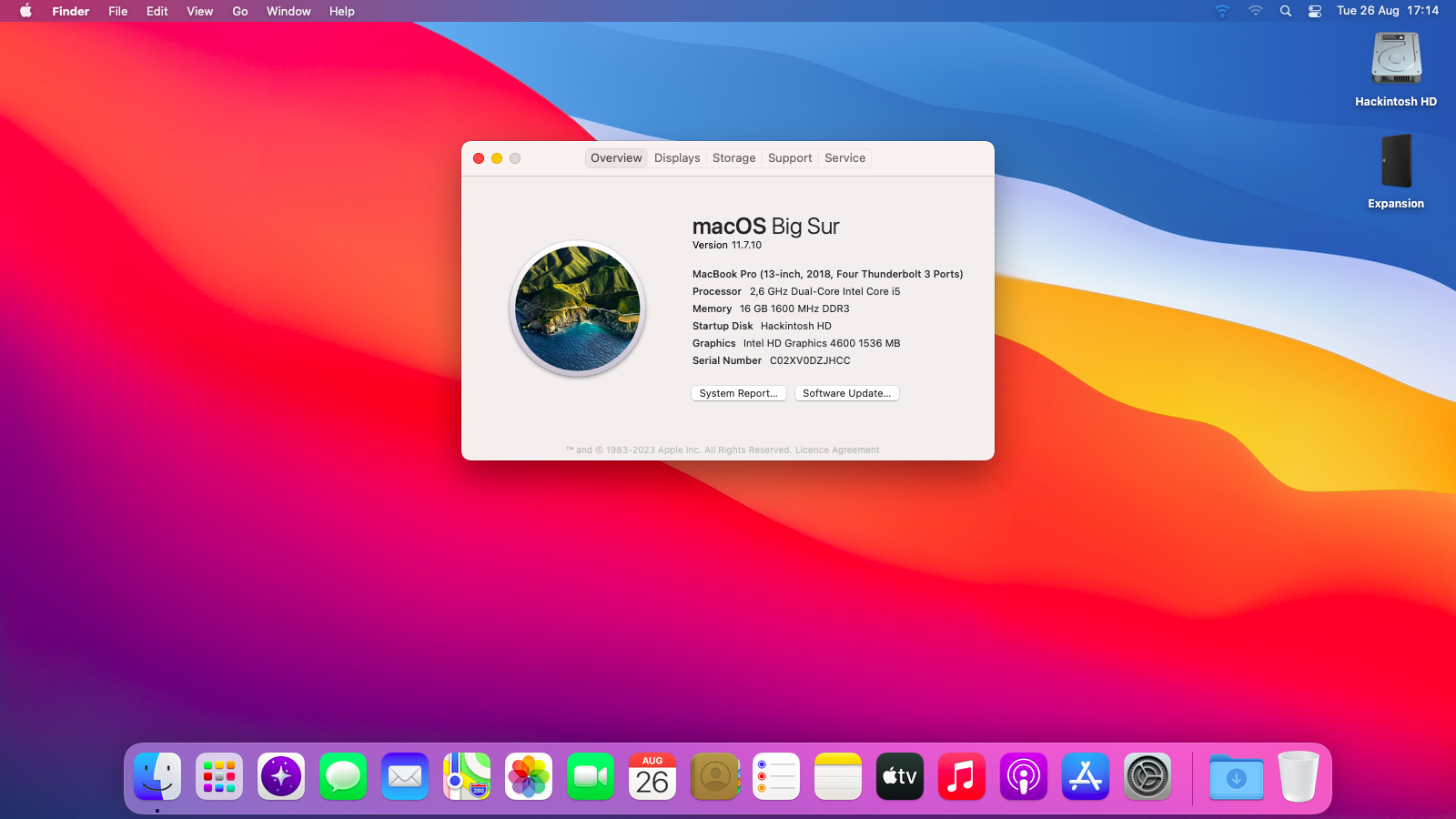This screenshot has width=1456, height=819.
Task: Open the Downloads folder in Dock
Action: tap(1237, 776)
